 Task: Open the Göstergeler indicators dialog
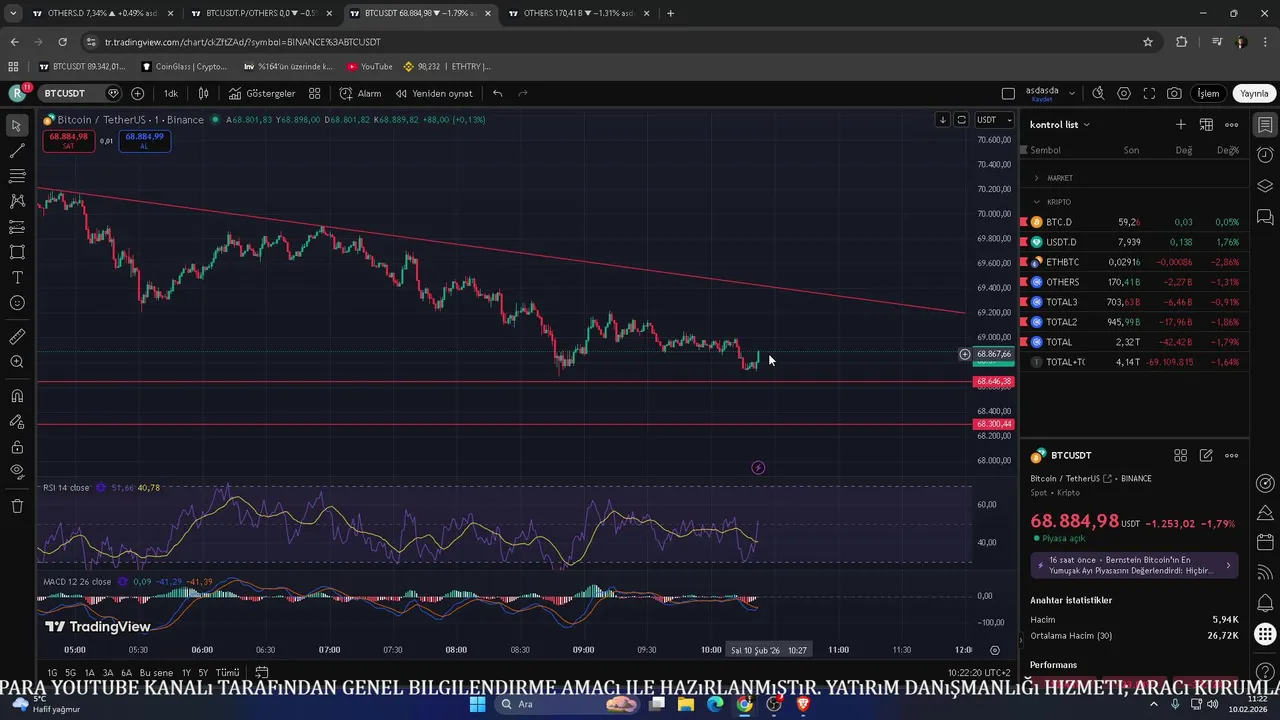point(262,93)
